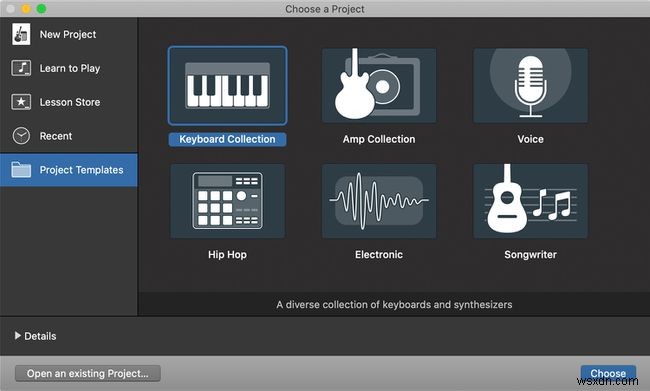Click the yellow minimize window button
The width and height of the screenshot is (650, 391).
point(26,9)
